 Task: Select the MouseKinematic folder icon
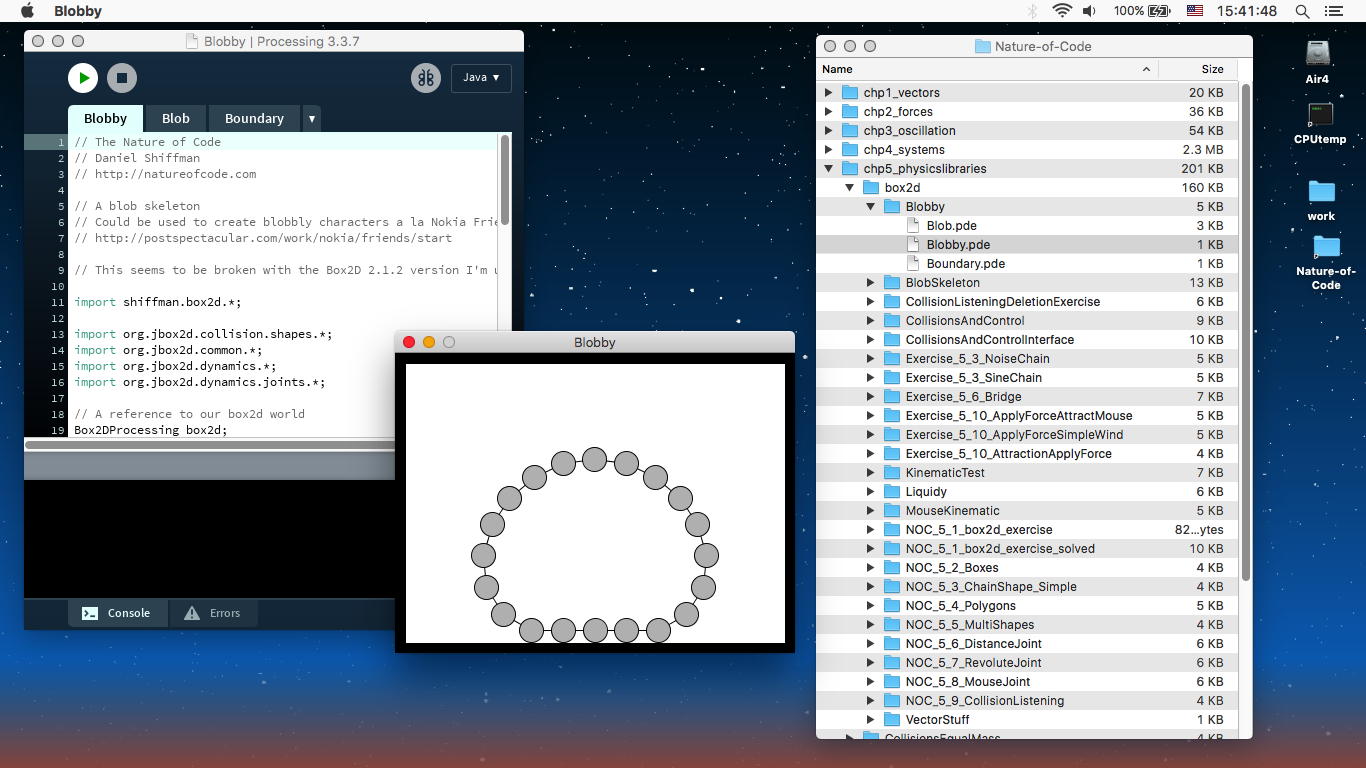click(x=892, y=510)
